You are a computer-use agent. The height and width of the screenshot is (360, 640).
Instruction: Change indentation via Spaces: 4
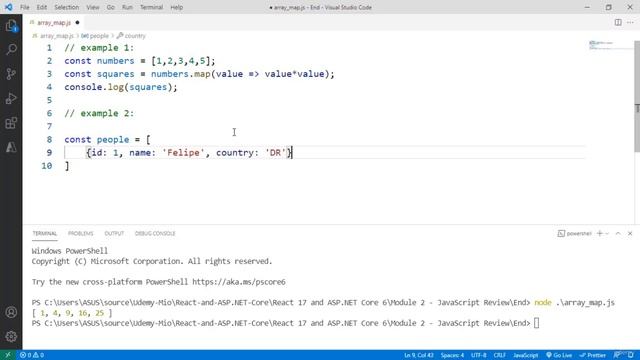452,355
